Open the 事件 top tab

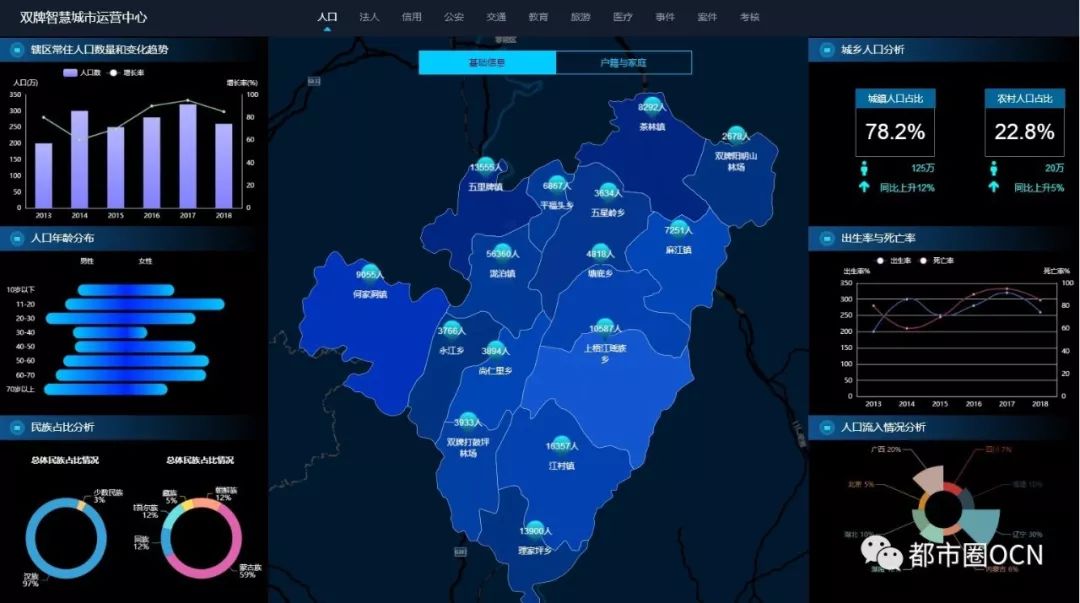(x=665, y=17)
